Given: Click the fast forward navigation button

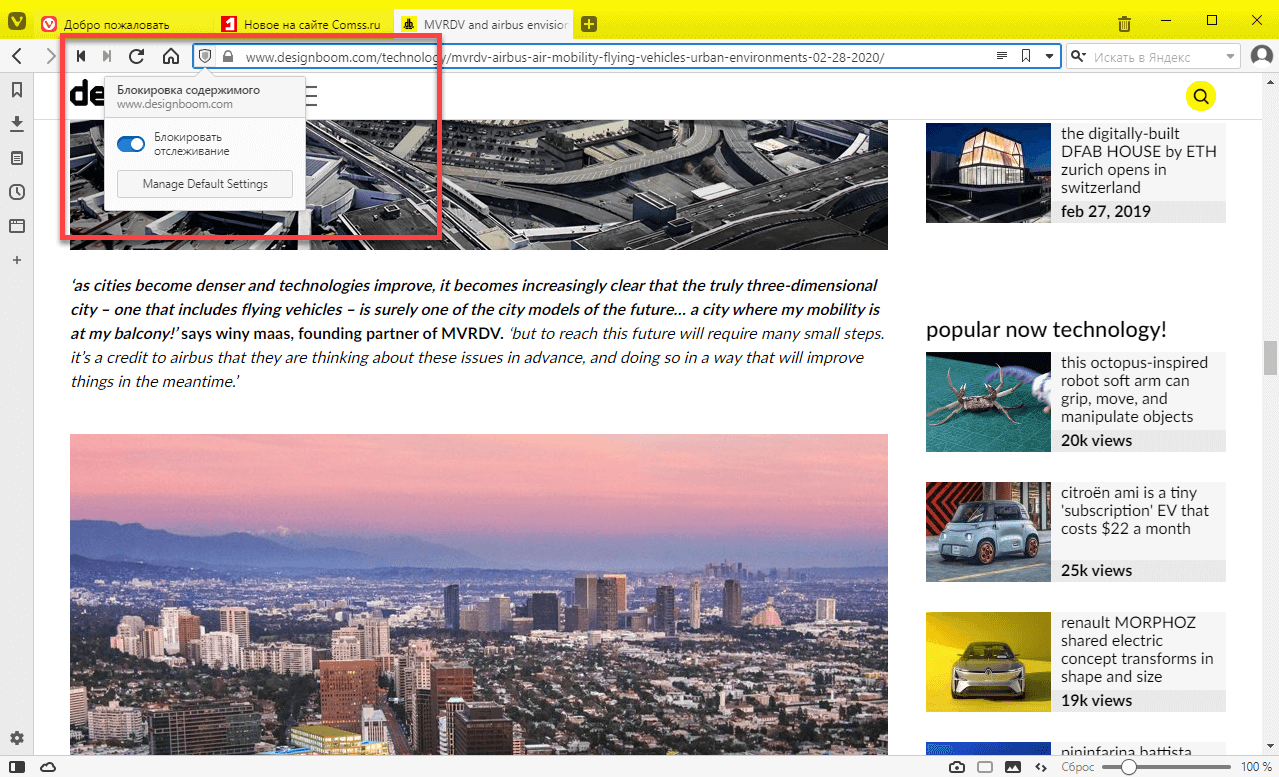Looking at the screenshot, I should 108,57.
